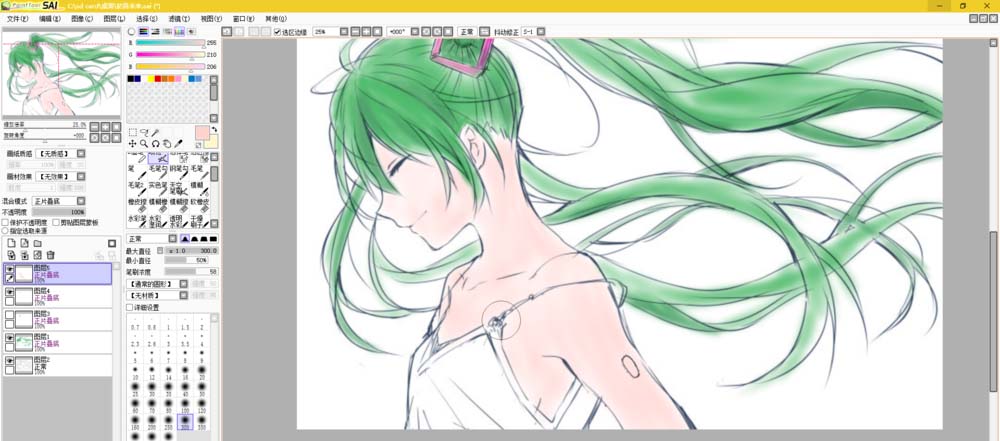Select the magic wand tool

click(155, 132)
